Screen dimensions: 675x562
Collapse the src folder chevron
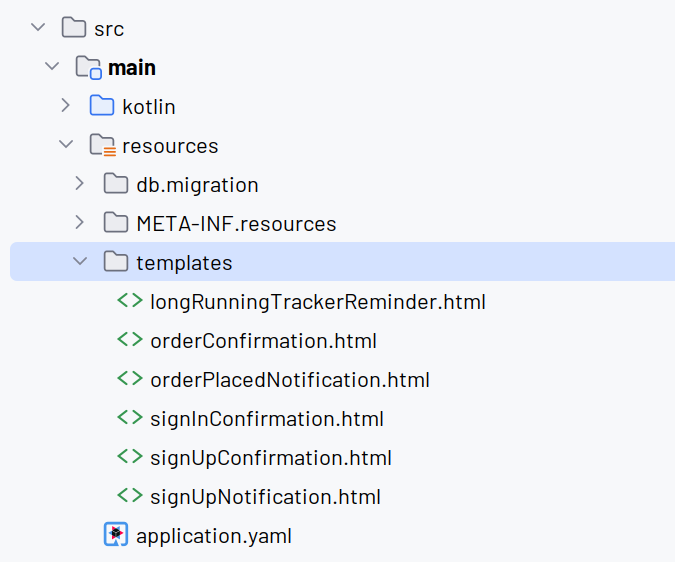pos(38,28)
